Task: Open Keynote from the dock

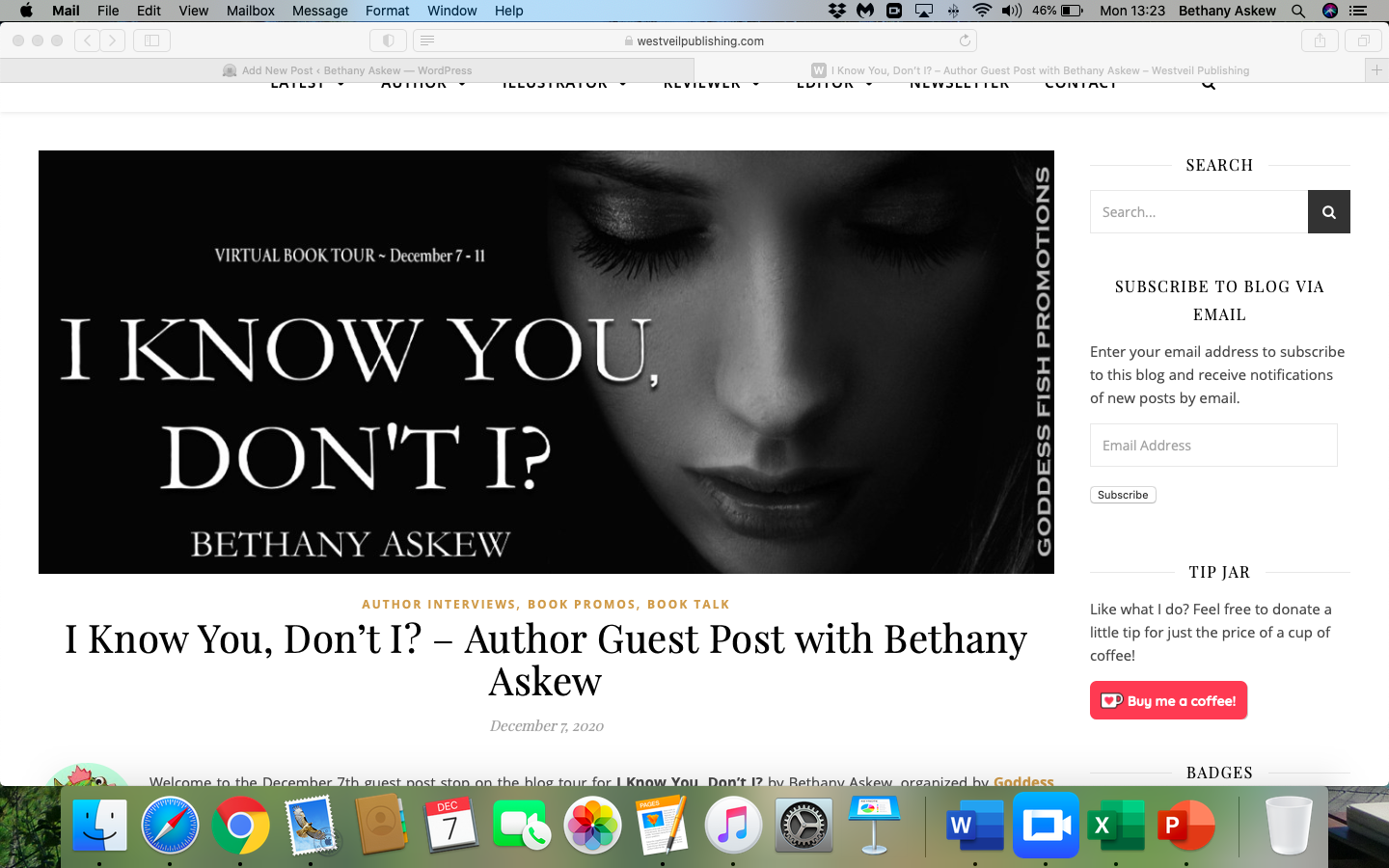Action: (874, 826)
